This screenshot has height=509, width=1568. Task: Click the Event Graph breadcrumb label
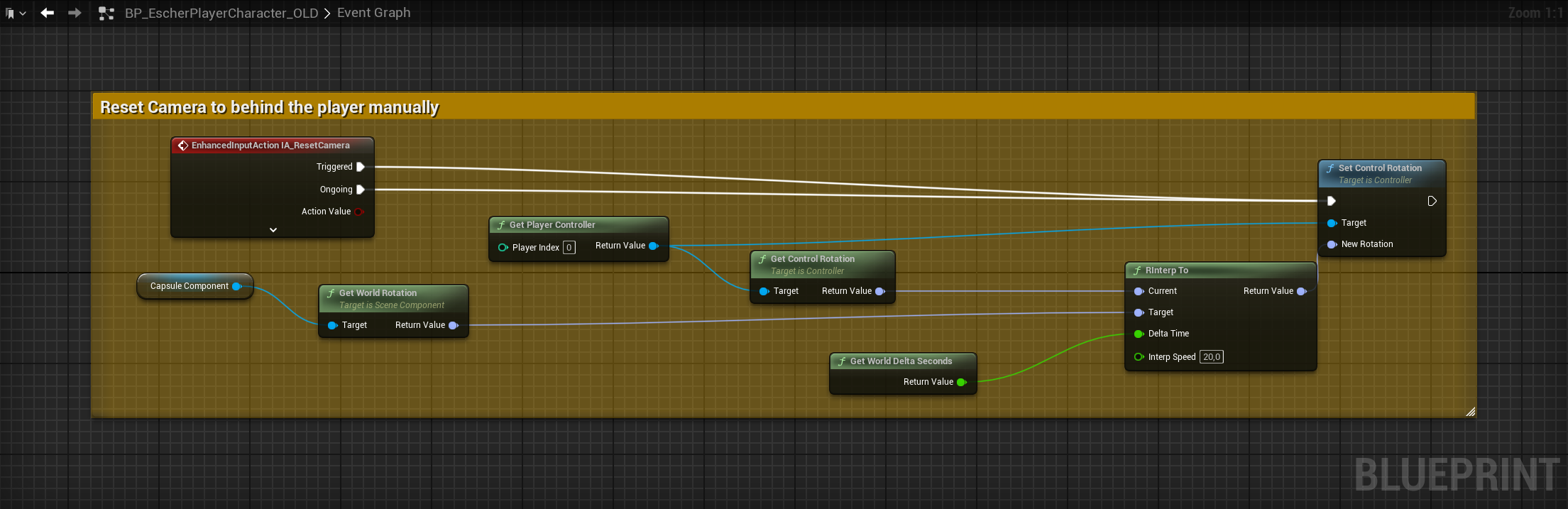click(x=373, y=13)
